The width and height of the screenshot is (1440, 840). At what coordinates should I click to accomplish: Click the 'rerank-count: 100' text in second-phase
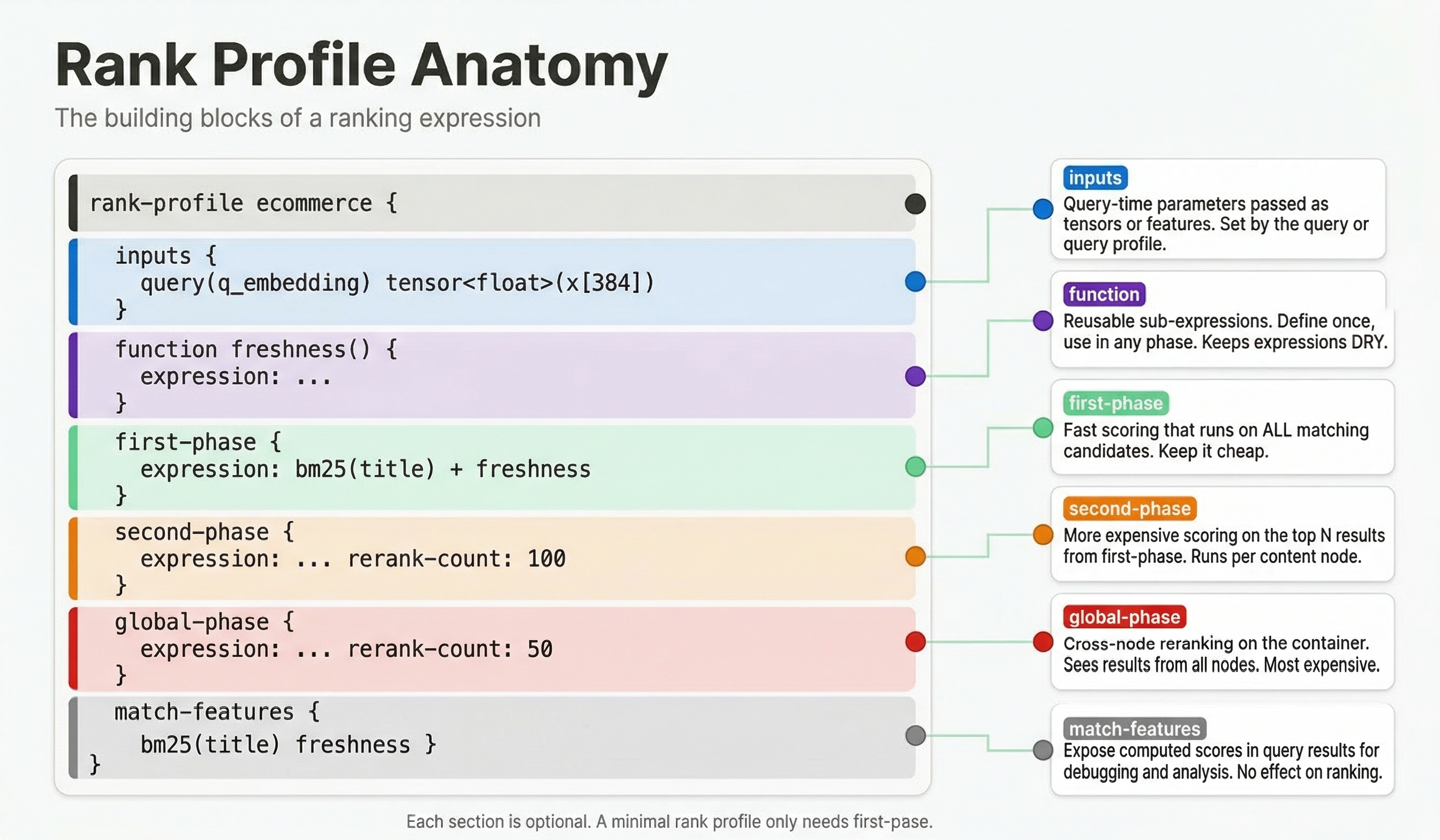[456, 559]
